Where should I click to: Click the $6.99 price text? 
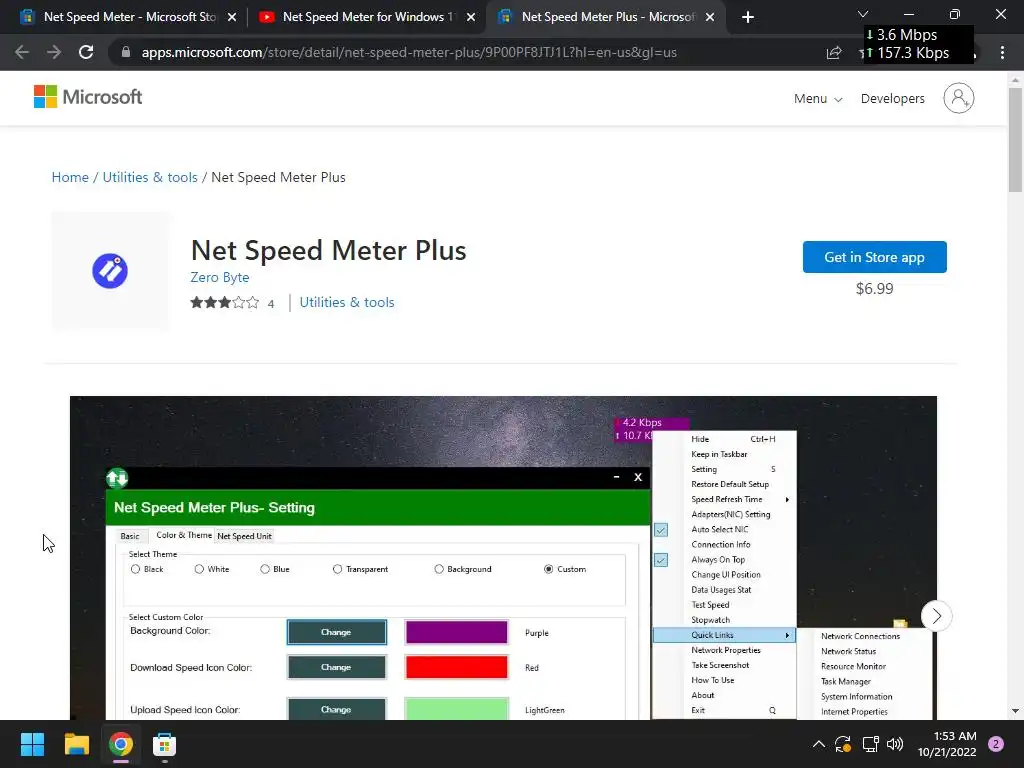[874, 289]
